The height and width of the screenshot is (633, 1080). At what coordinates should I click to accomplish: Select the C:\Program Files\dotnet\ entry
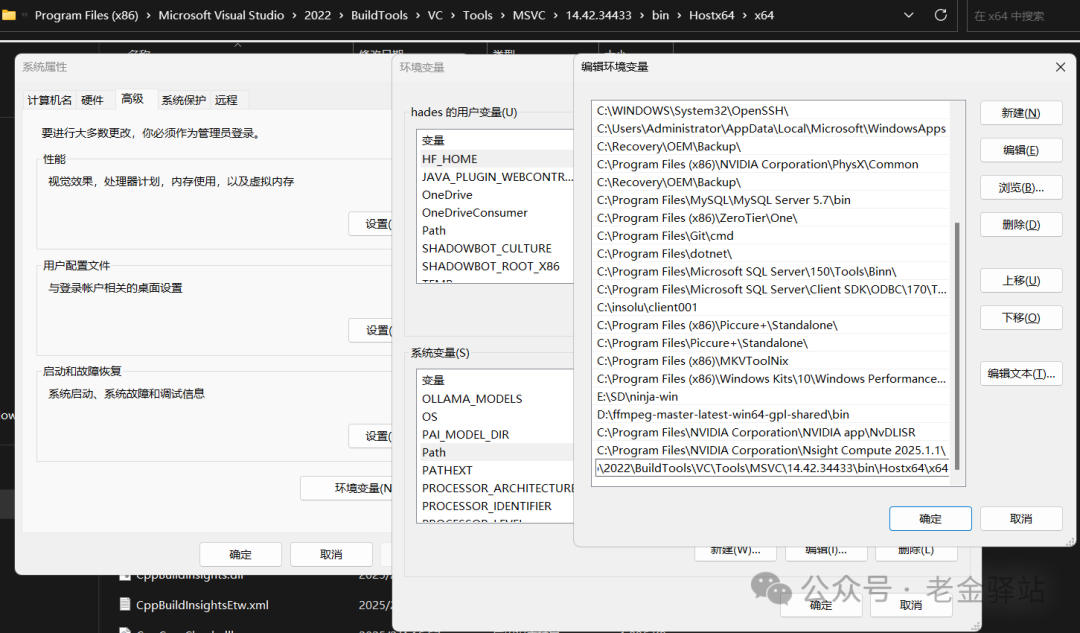(770, 253)
